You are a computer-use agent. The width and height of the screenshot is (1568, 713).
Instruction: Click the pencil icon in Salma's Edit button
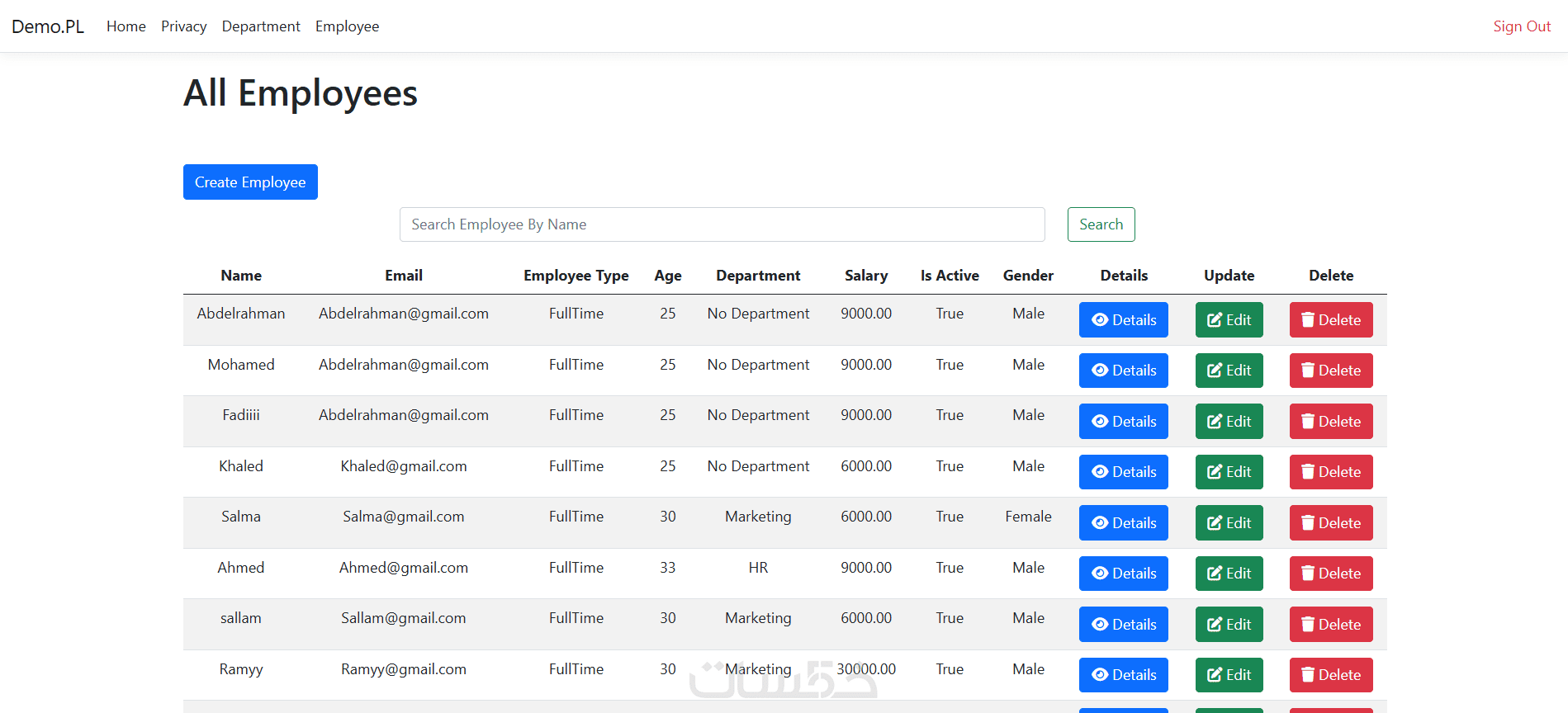click(x=1215, y=523)
